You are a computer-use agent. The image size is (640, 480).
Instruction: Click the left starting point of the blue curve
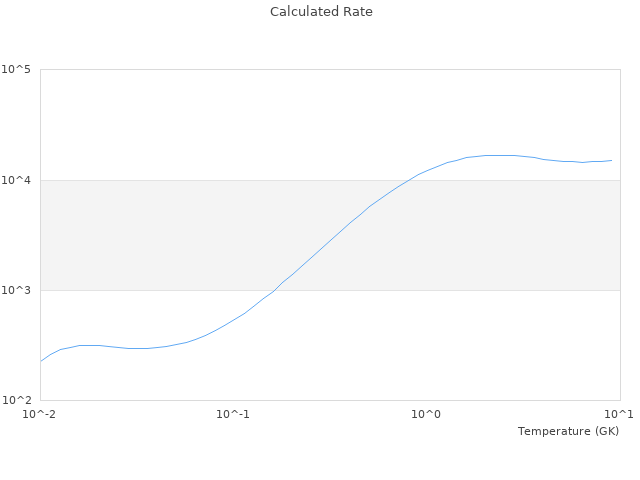coord(41,360)
